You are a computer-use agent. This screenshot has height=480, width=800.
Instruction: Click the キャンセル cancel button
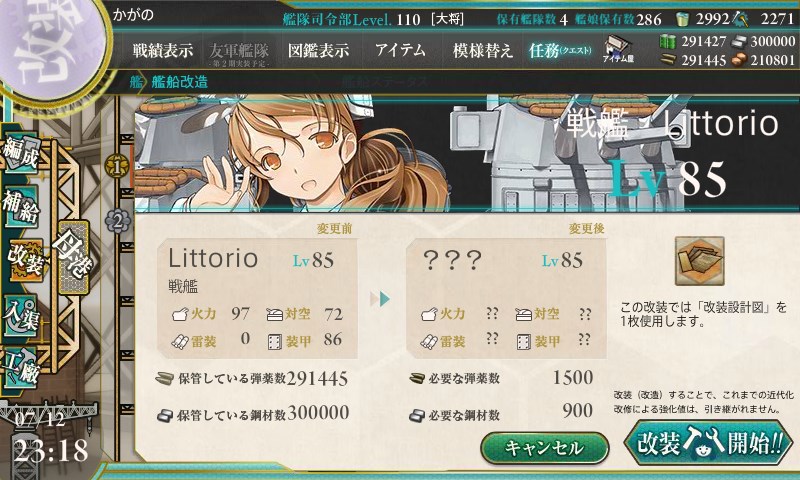point(544,448)
